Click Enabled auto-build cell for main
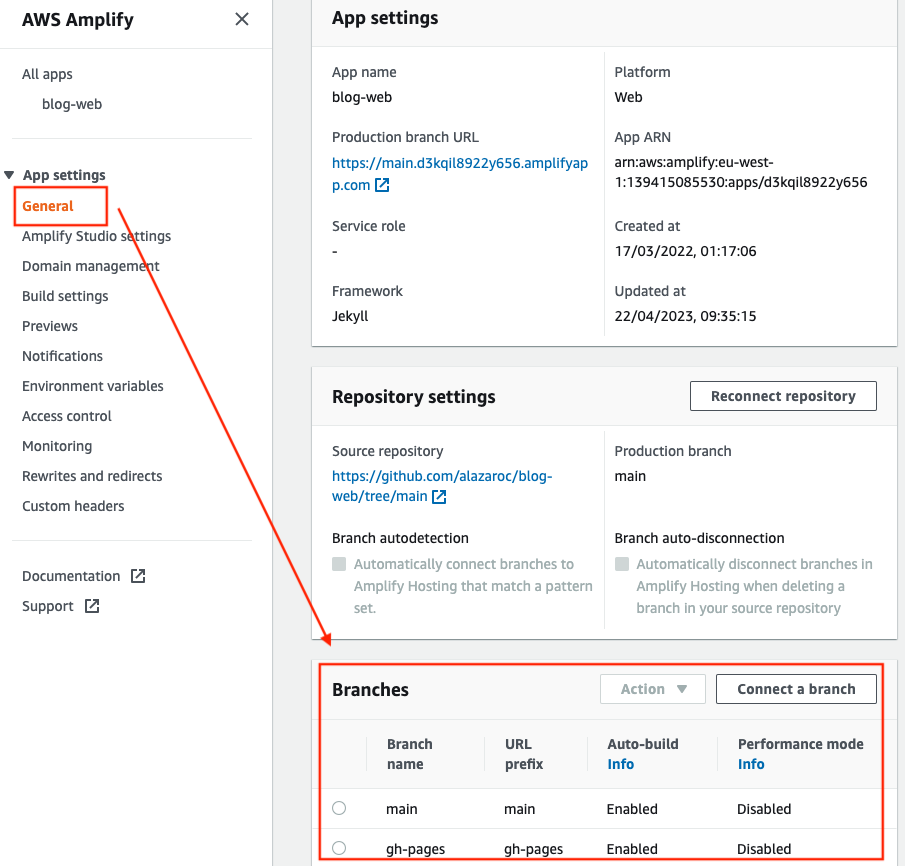This screenshot has width=905, height=866. point(632,809)
